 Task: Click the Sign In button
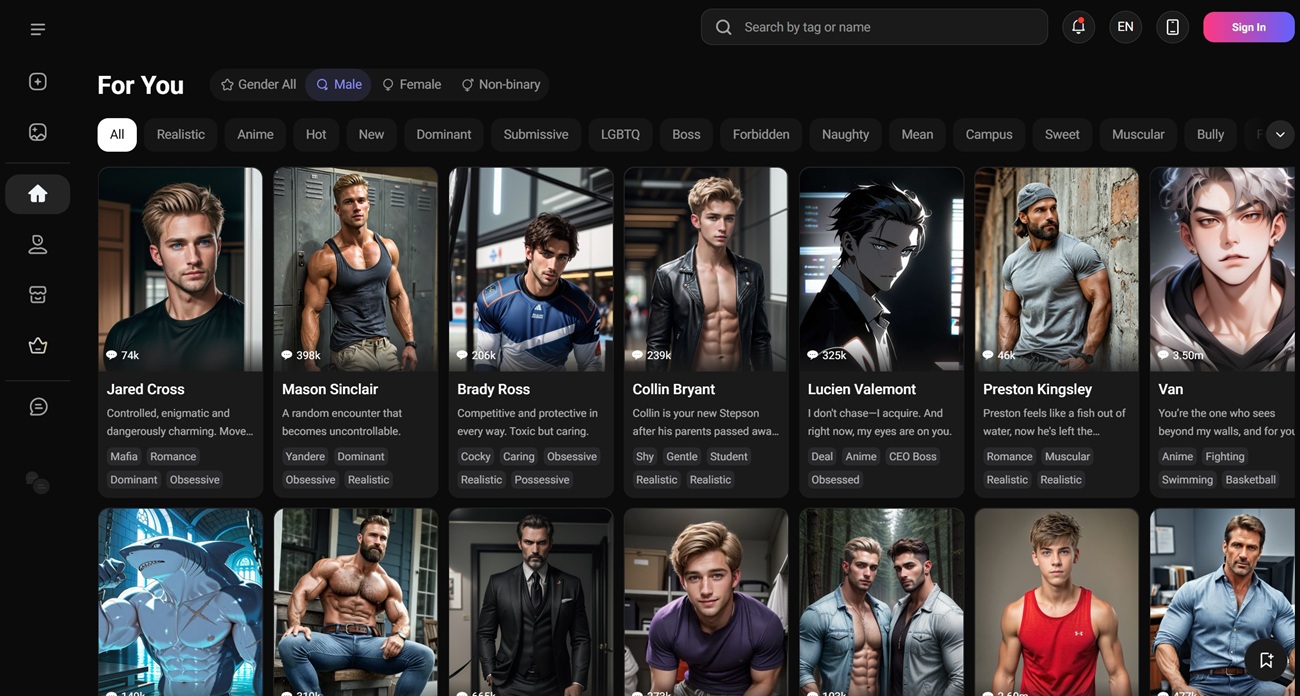pyautogui.click(x=1248, y=27)
